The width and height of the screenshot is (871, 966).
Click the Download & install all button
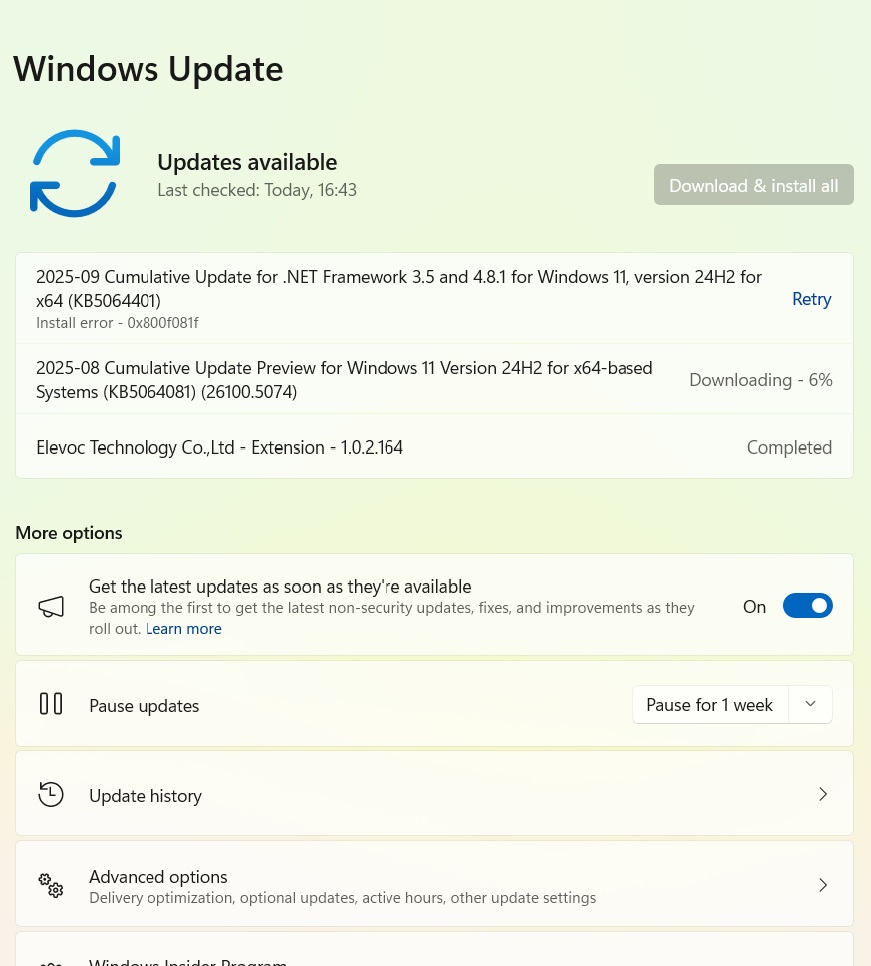(x=753, y=184)
